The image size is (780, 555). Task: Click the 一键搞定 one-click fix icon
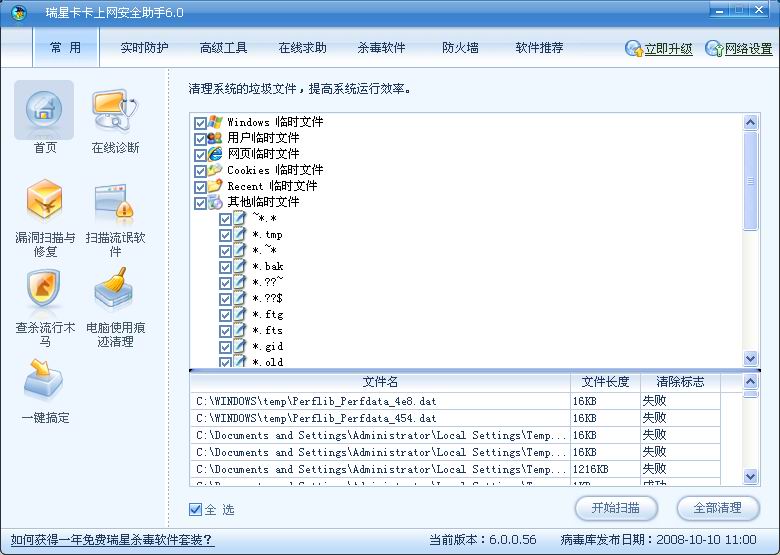pyautogui.click(x=44, y=380)
